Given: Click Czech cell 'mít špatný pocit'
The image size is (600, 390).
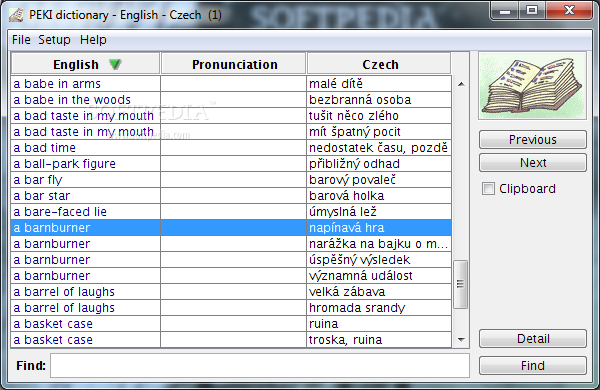Looking at the screenshot, I should pos(379,132).
